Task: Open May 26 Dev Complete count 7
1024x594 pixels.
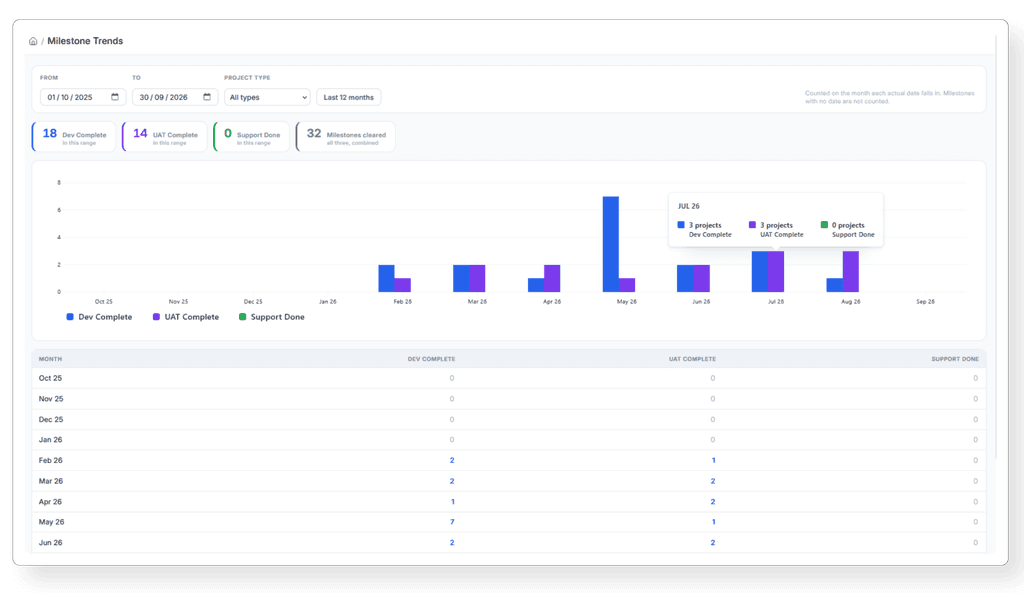Action: pos(452,522)
